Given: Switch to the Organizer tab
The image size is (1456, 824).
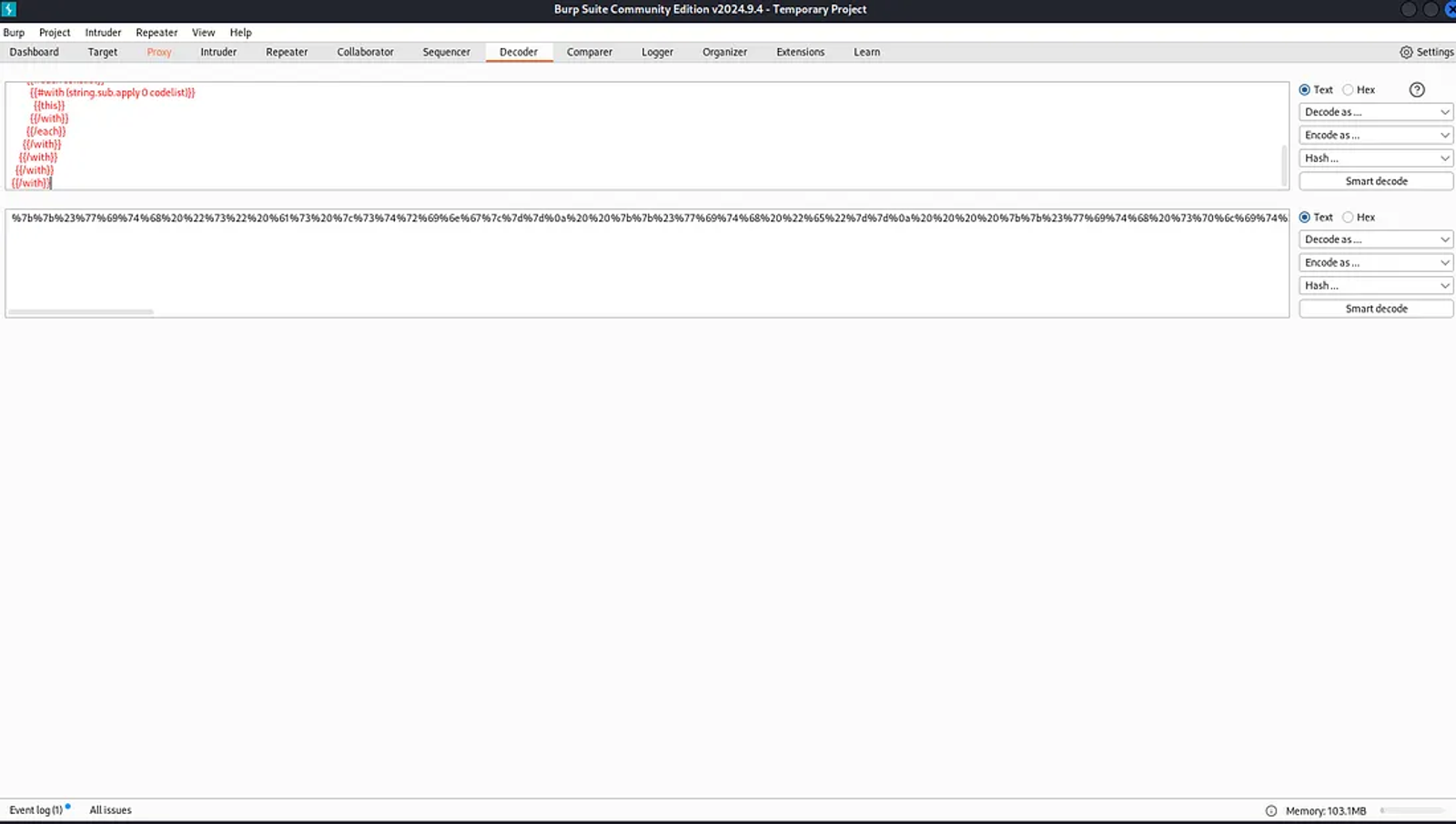Looking at the screenshot, I should point(724,52).
